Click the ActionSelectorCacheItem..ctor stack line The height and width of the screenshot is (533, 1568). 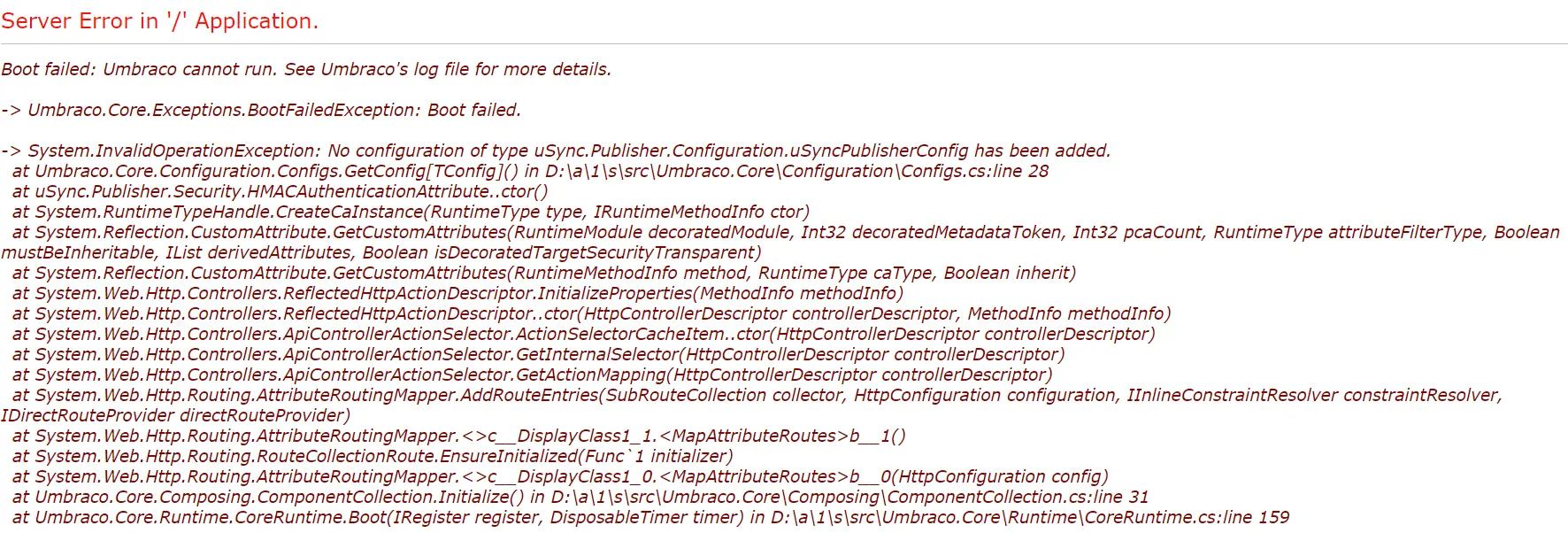pos(583,334)
